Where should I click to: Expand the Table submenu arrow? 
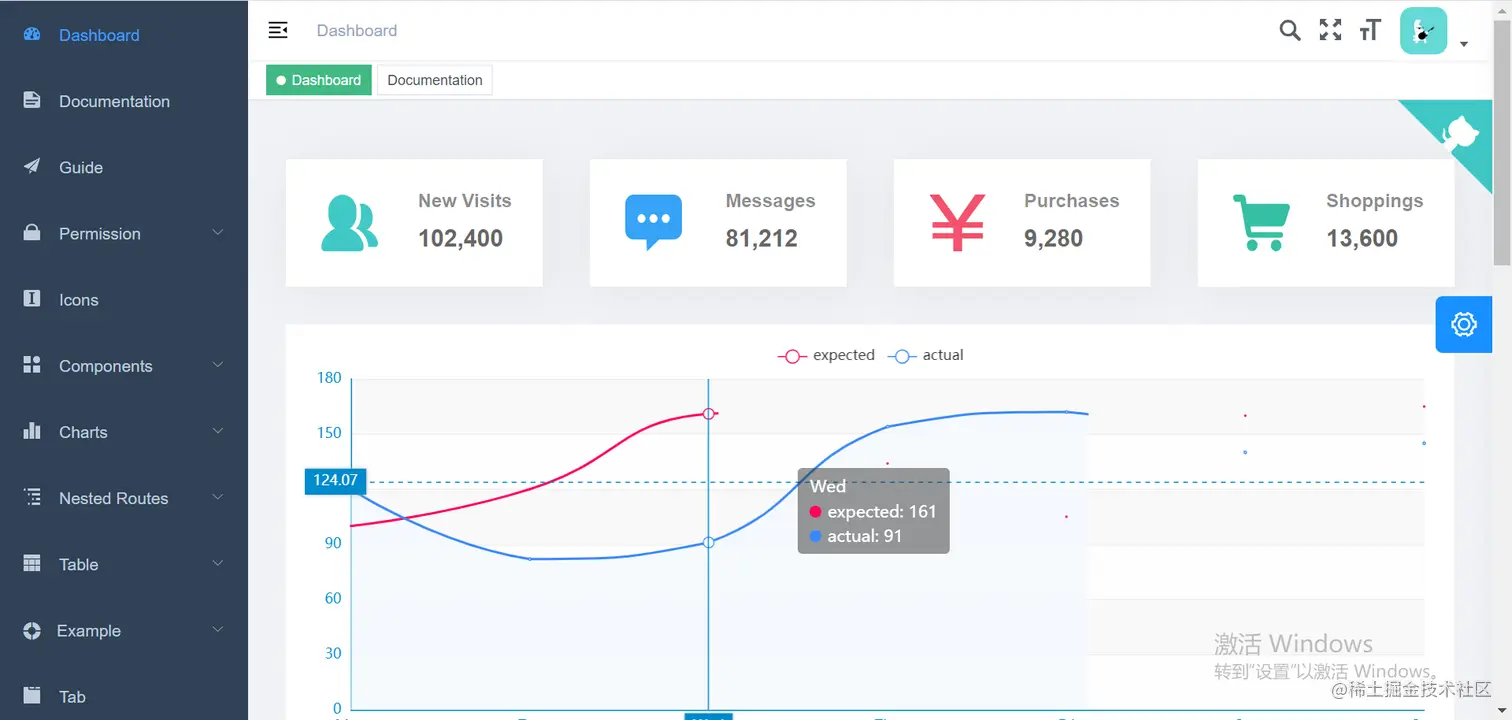point(218,563)
